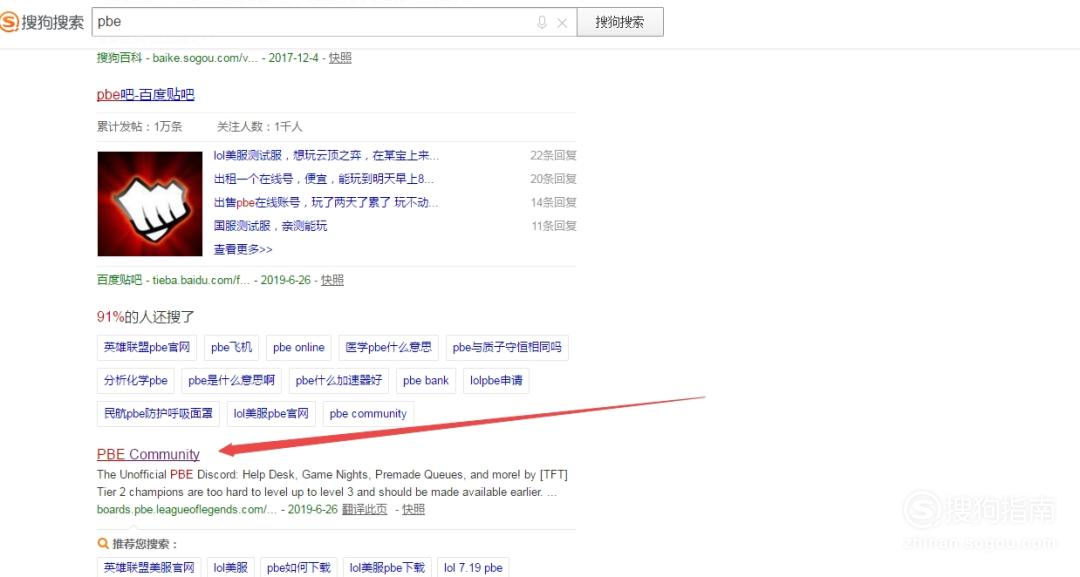Screen dimensions: 1080x577
Task: Open post 国服测试服，亲测能玩
Action: coord(270,226)
